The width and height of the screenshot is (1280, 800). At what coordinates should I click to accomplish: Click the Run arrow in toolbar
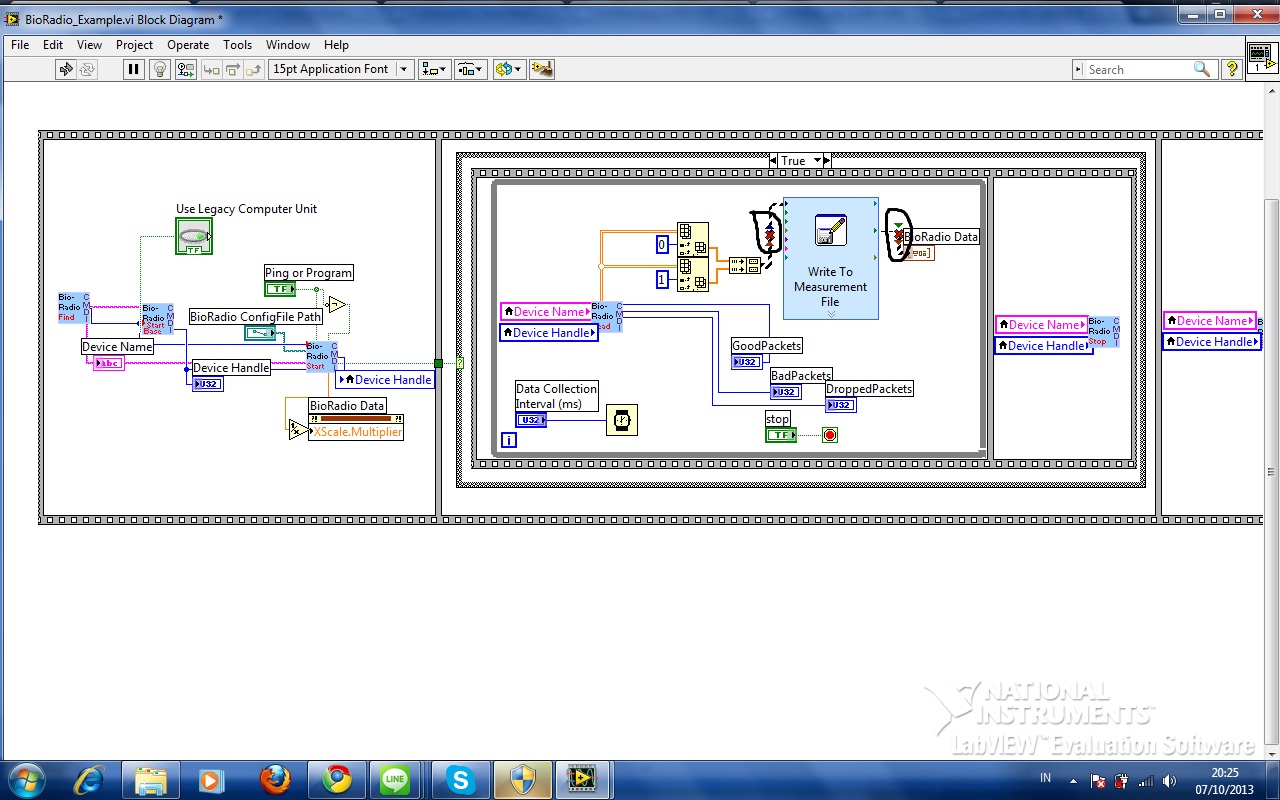(66, 69)
